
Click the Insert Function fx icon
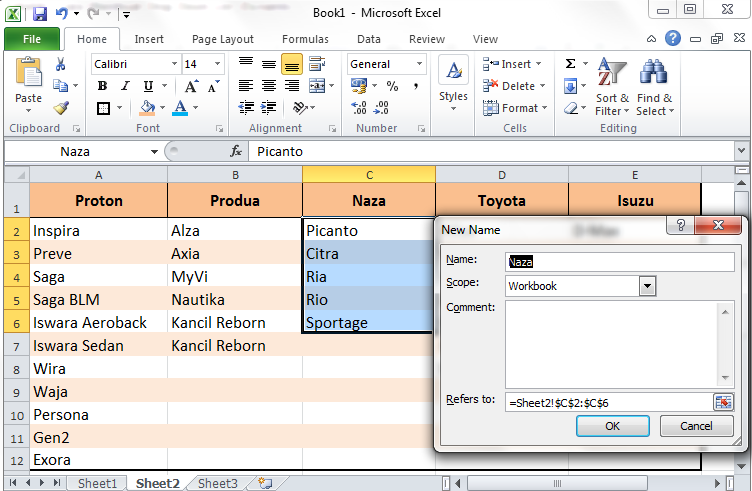(235, 152)
